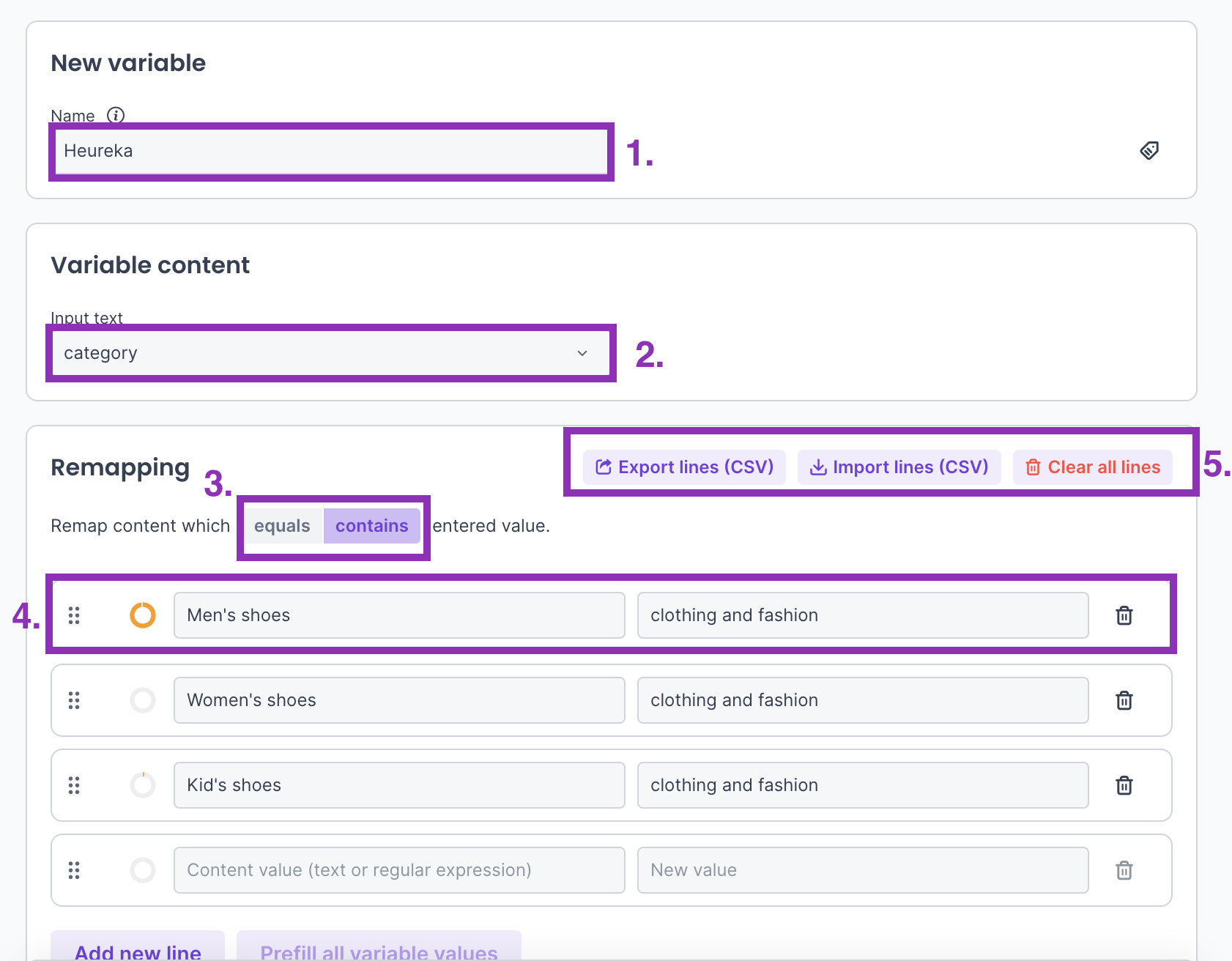Screen dimensions: 1232x961
Task: Click the status circle on Women's shoes row
Action: click(143, 700)
